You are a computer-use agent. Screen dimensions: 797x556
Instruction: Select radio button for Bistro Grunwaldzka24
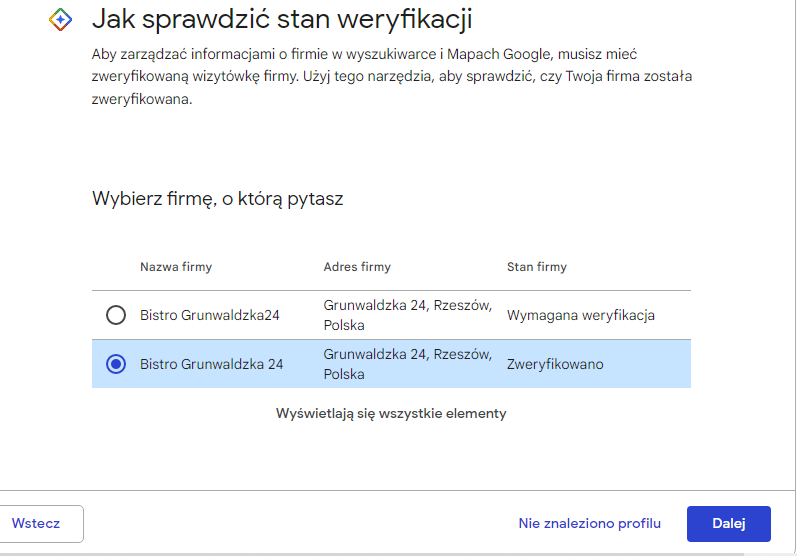pos(116,315)
